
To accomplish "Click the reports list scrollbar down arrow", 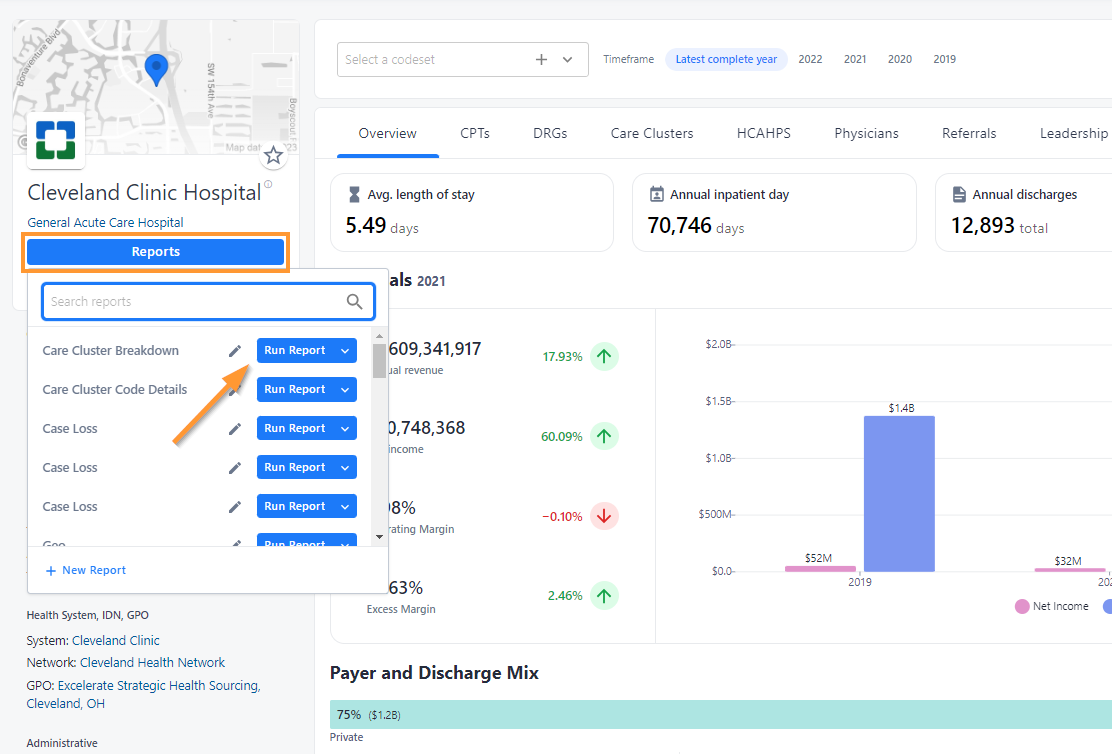I will (379, 537).
